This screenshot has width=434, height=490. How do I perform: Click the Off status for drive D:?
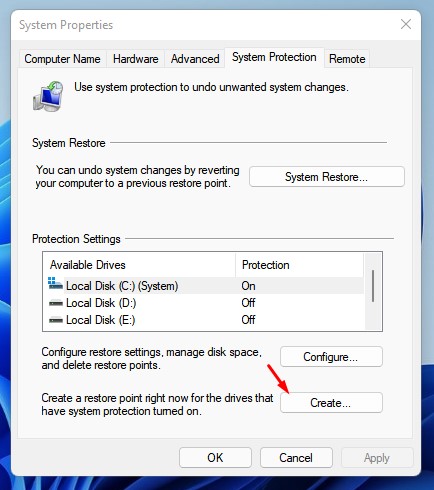248,303
